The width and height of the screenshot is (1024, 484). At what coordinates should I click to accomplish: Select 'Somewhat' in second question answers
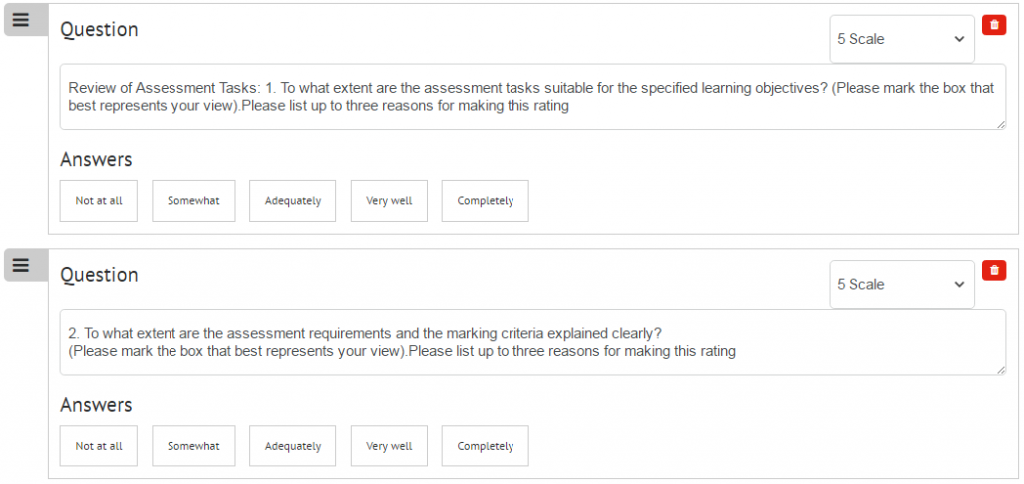point(194,447)
